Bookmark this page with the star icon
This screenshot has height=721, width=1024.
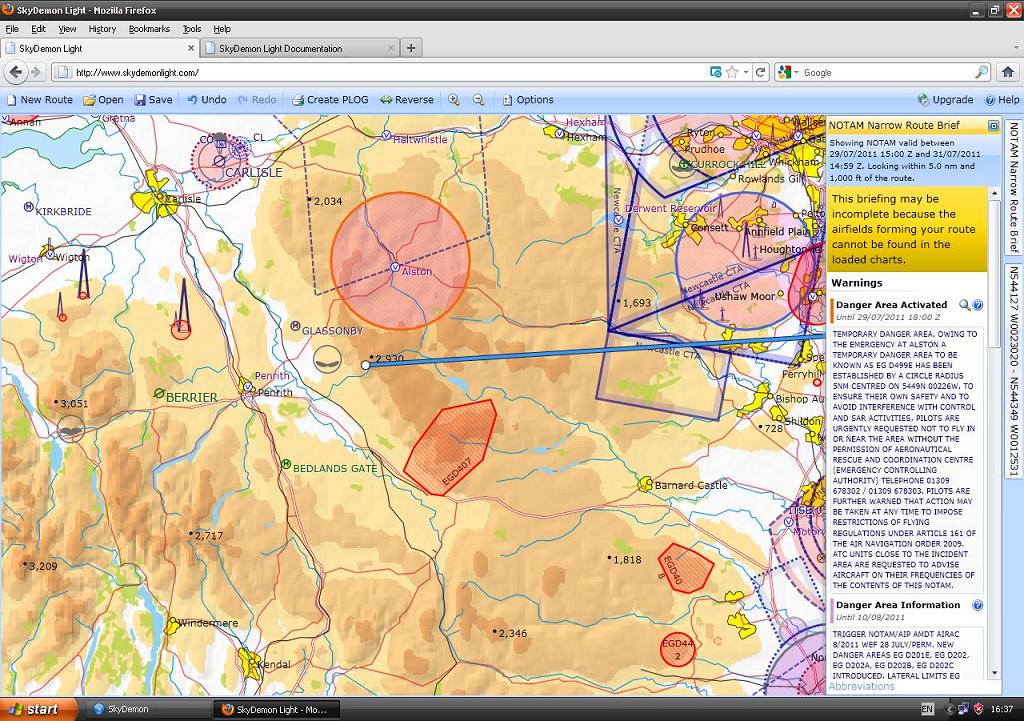coord(733,72)
